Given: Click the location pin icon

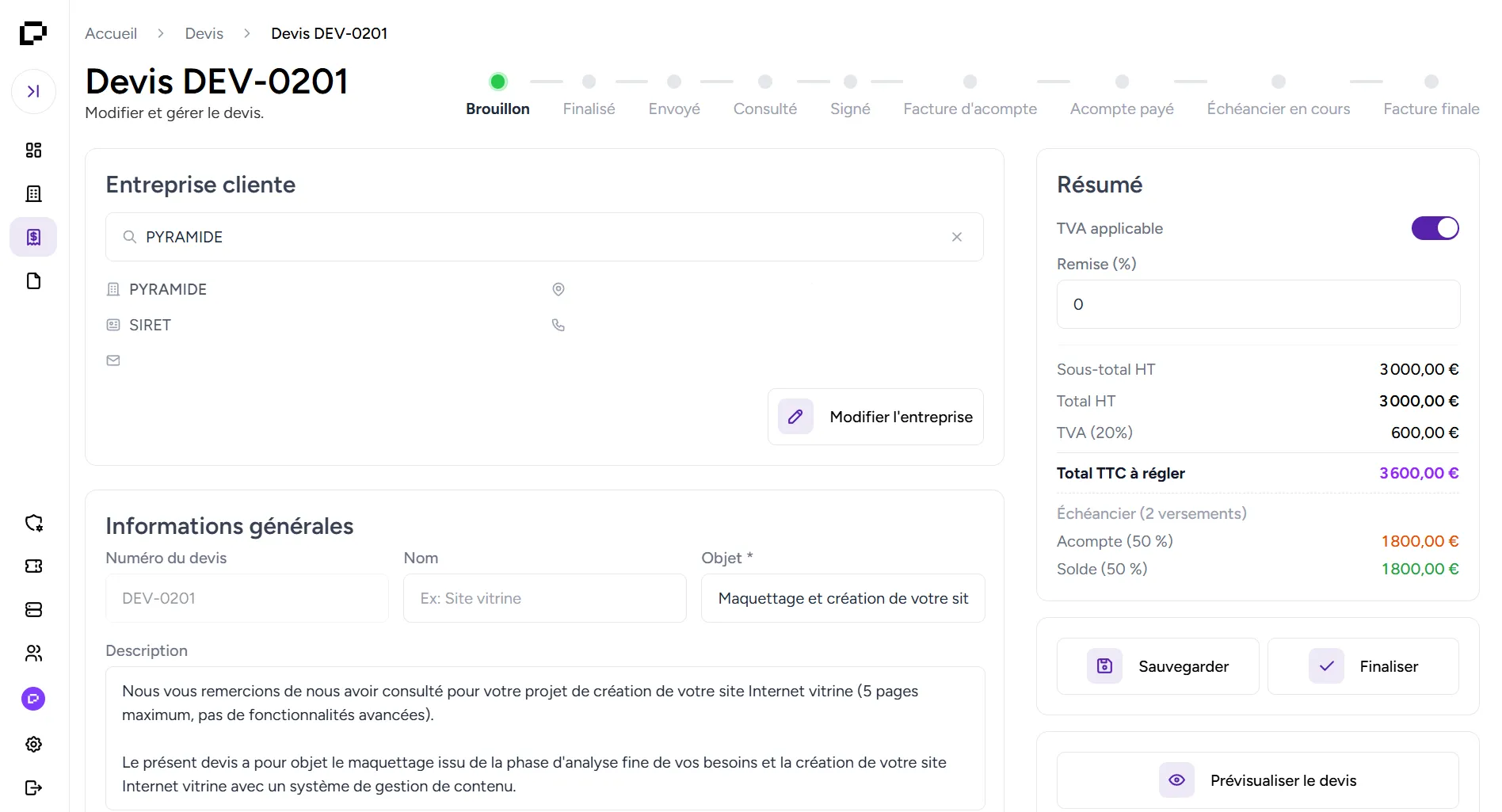Looking at the screenshot, I should [x=558, y=289].
